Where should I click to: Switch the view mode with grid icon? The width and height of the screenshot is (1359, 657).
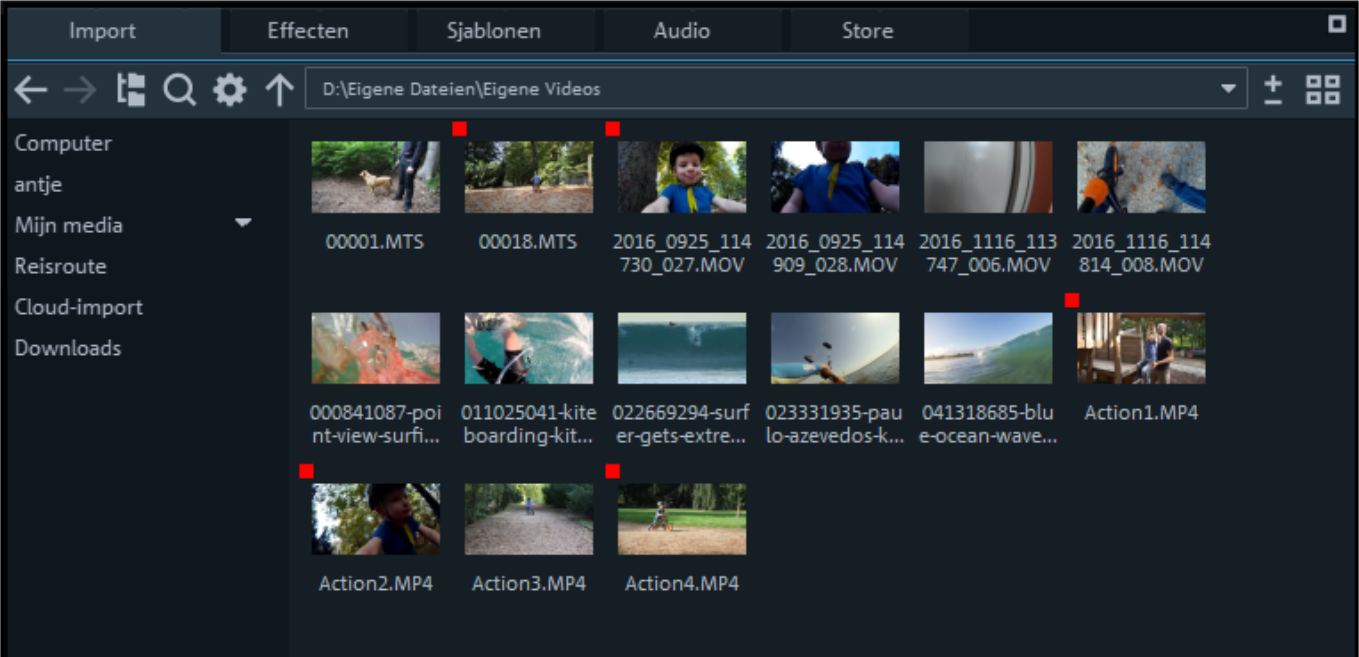point(1323,90)
